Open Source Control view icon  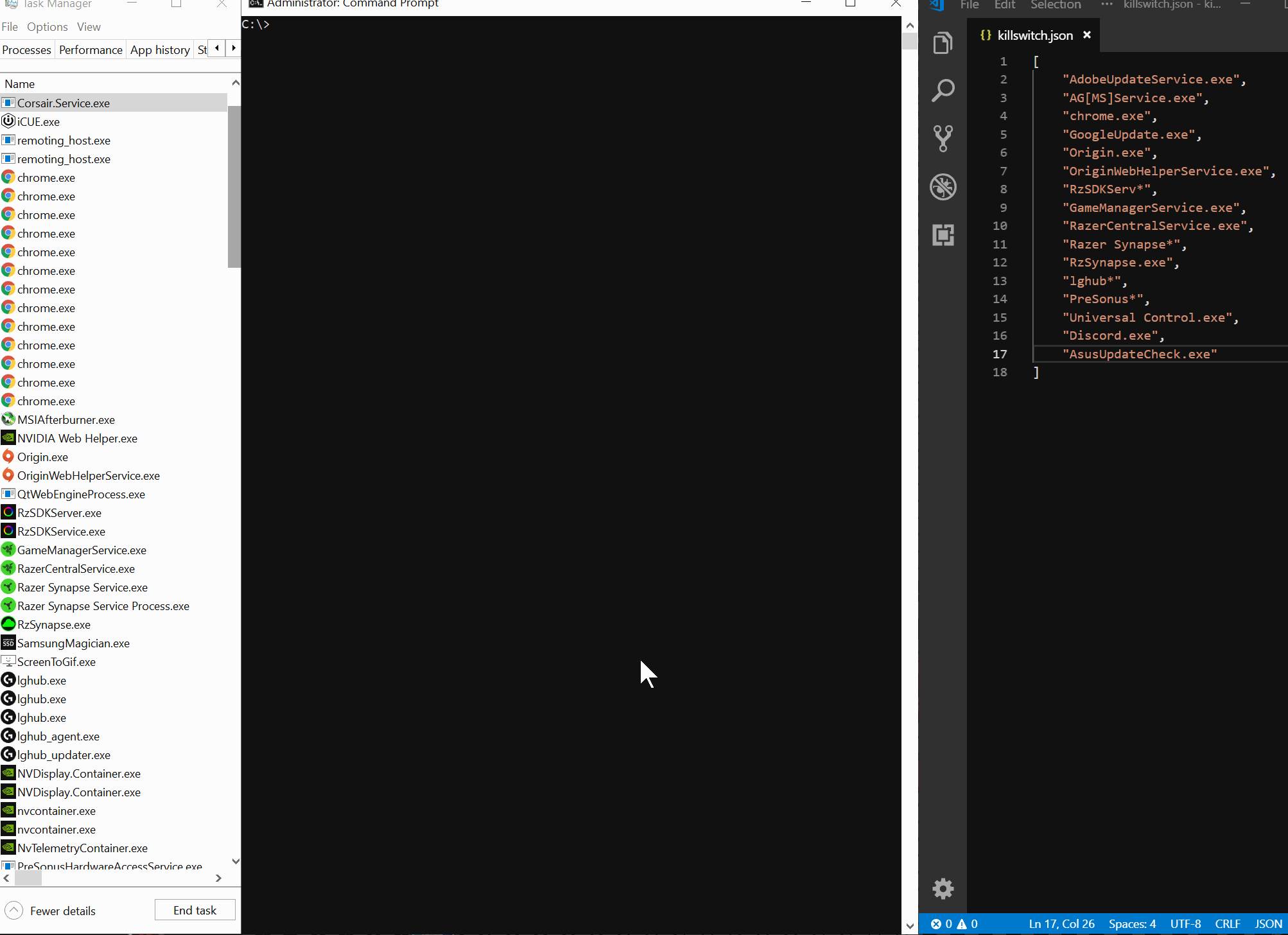943,138
